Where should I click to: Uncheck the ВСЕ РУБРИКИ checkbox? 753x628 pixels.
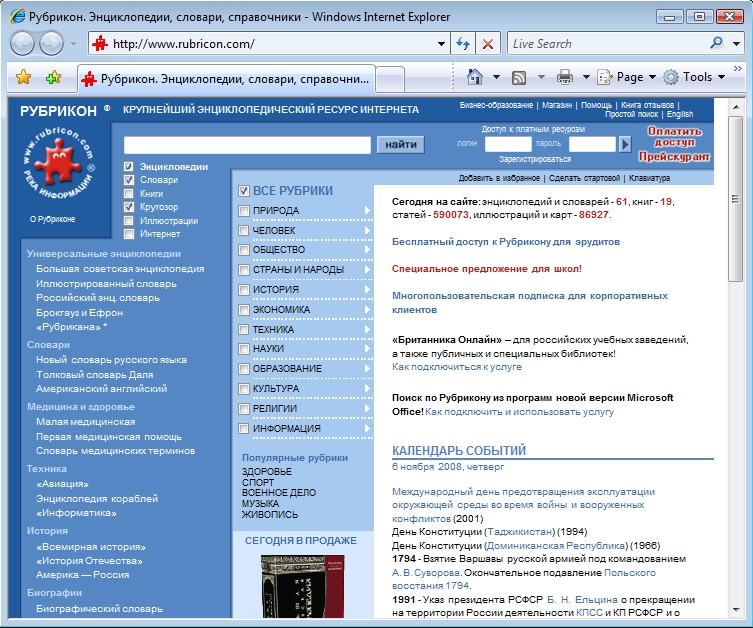243,191
